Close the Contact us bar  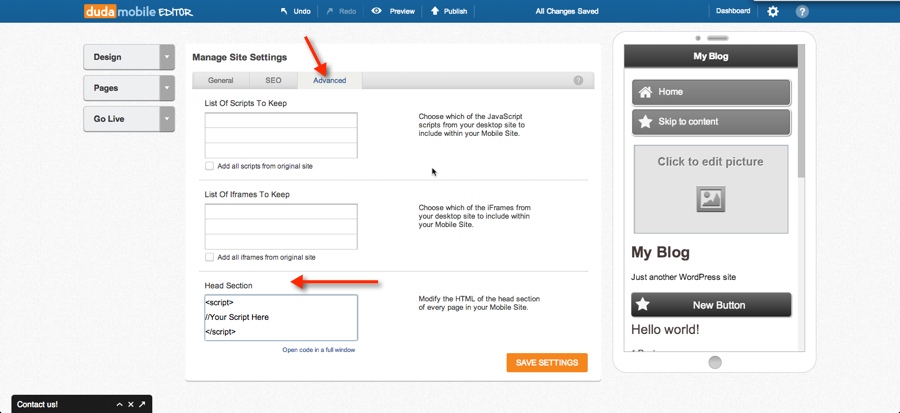click(131, 404)
